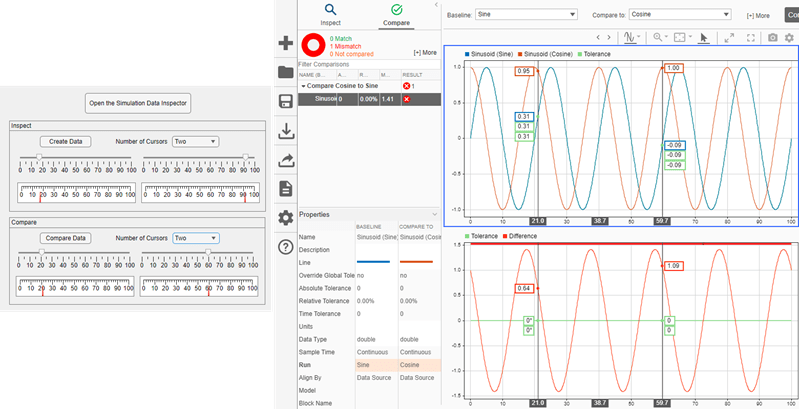Select the pointer cursor tool
The height and width of the screenshot is (410, 800).
click(704, 37)
